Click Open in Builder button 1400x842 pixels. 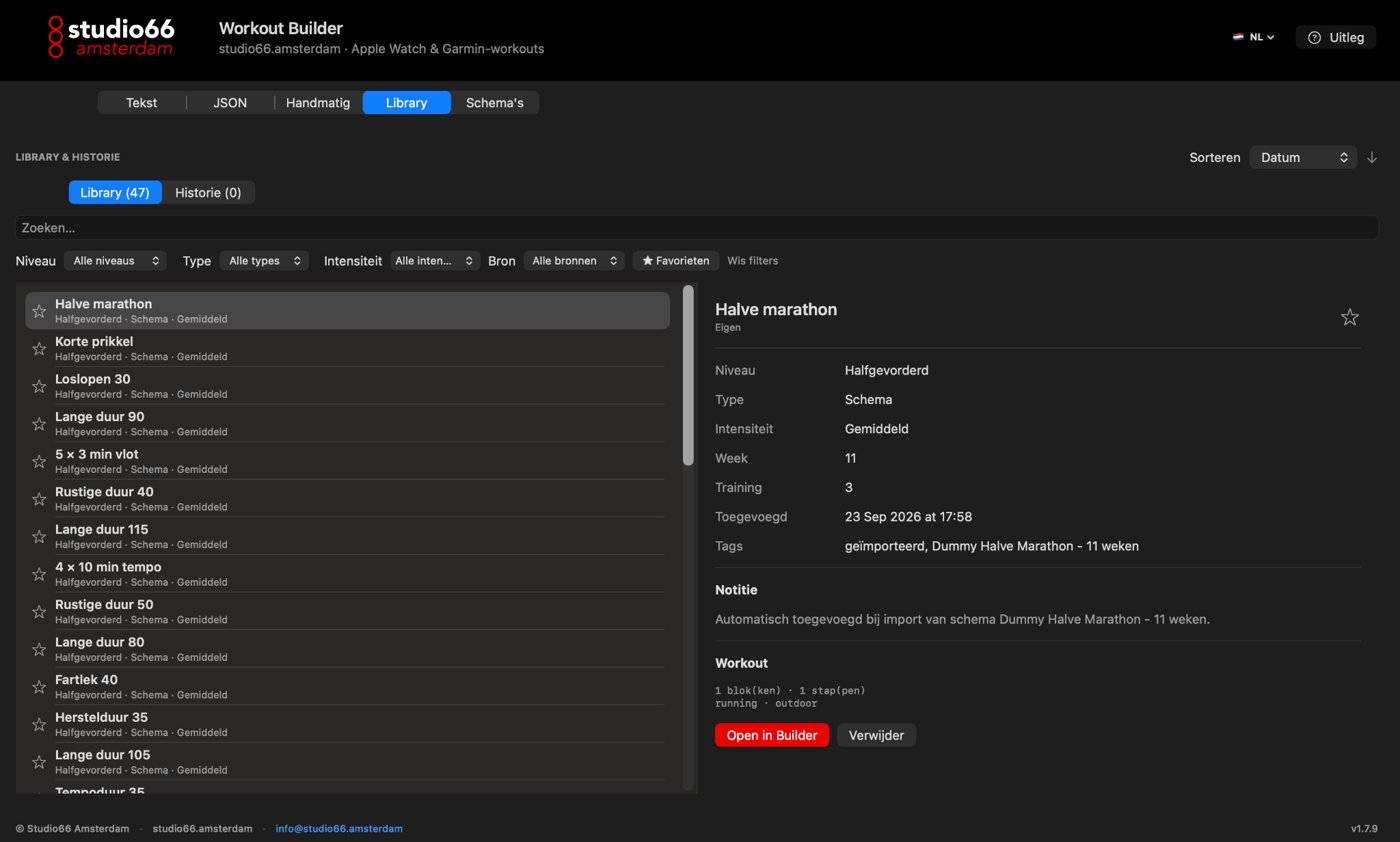coord(772,735)
